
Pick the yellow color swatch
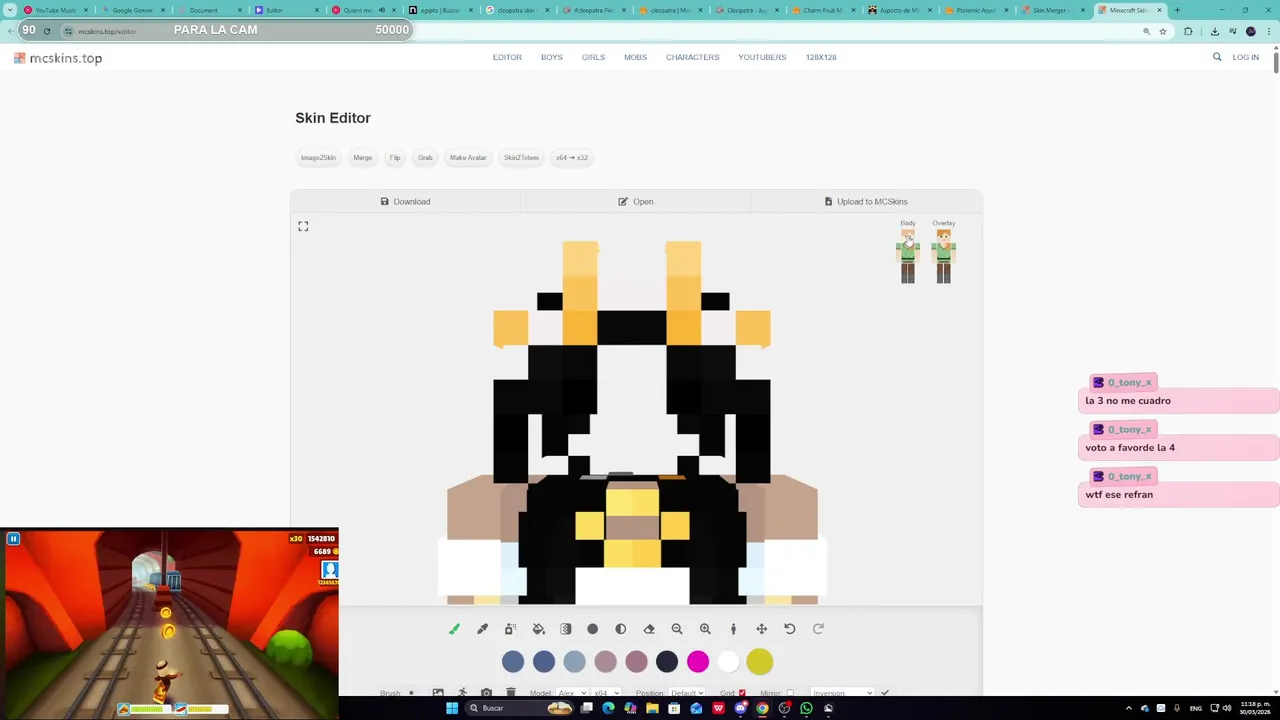coord(759,661)
